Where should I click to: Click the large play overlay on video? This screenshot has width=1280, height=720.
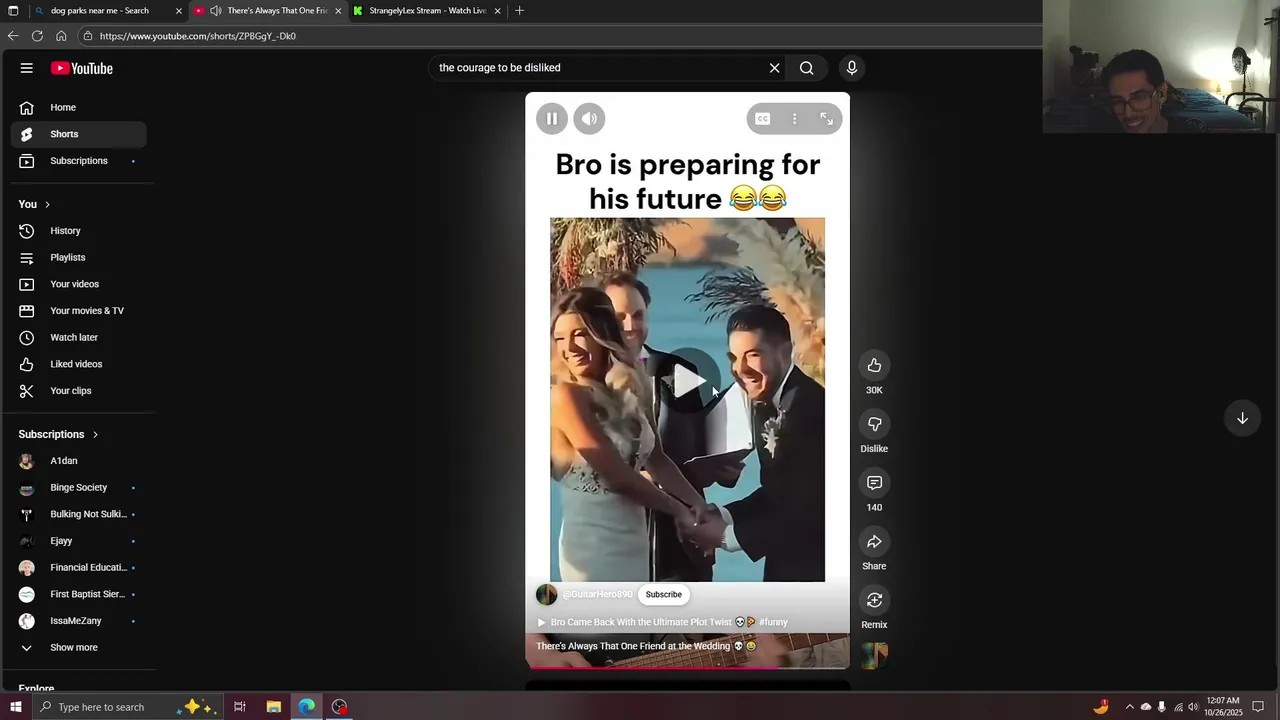tap(688, 380)
